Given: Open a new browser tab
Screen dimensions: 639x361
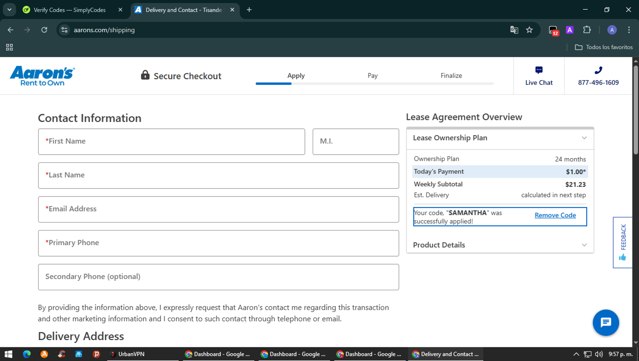Looking at the screenshot, I should [x=249, y=10].
